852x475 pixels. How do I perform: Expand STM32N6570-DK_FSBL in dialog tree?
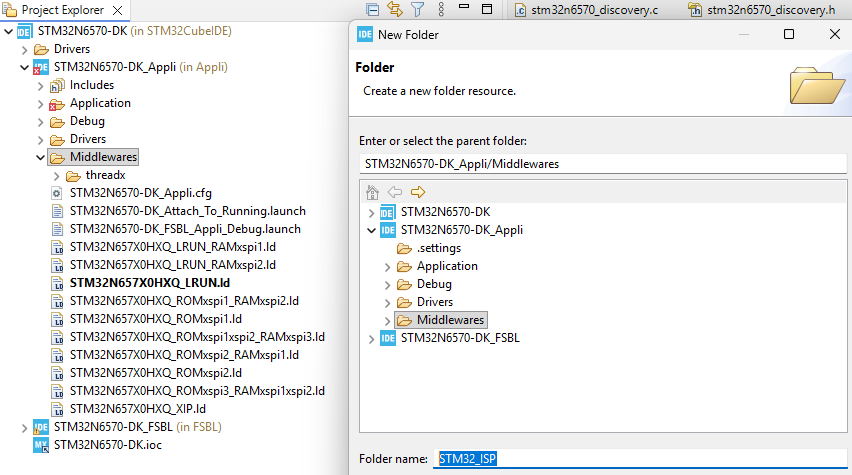coord(372,339)
